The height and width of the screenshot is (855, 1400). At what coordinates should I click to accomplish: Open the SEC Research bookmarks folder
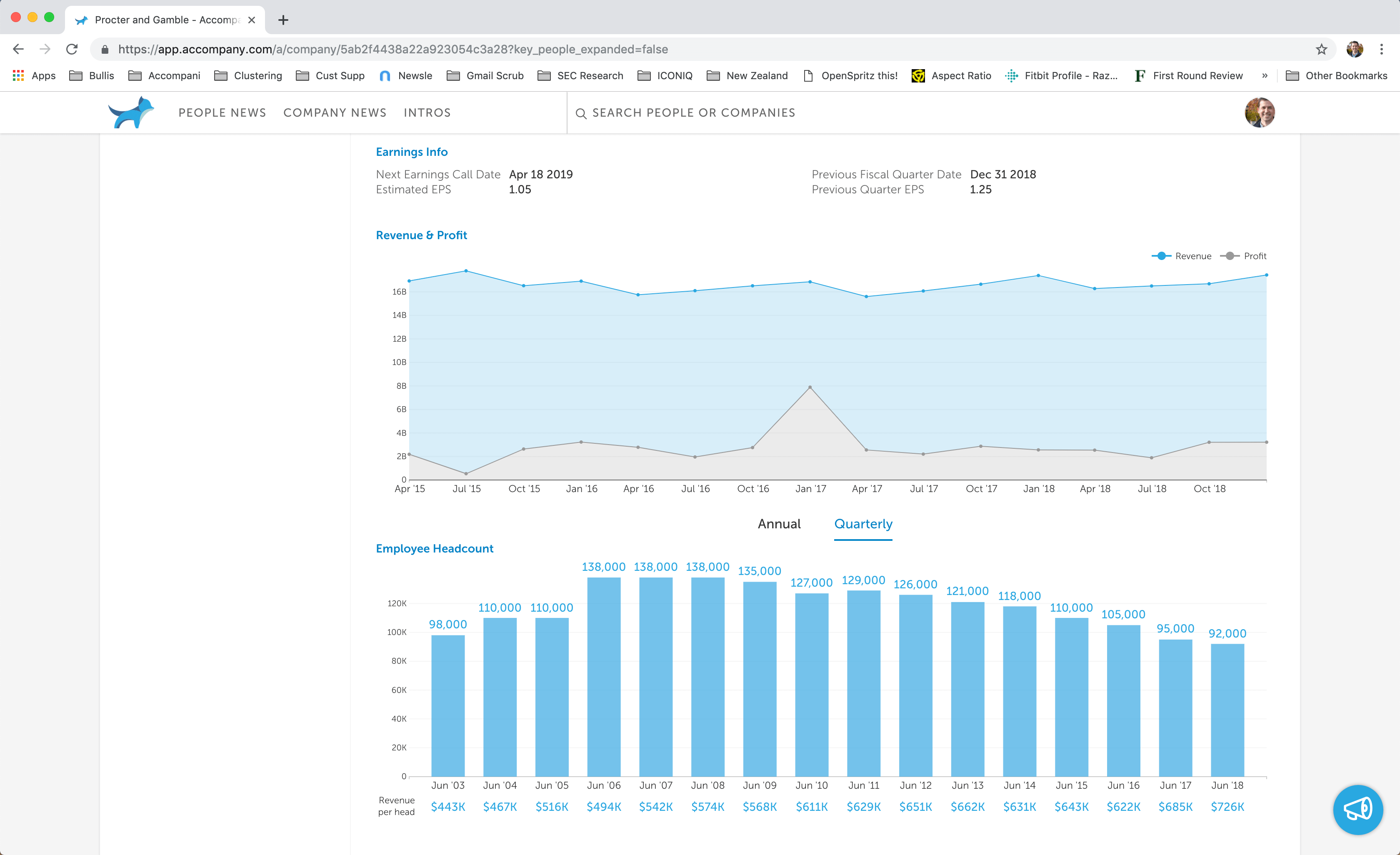point(580,75)
